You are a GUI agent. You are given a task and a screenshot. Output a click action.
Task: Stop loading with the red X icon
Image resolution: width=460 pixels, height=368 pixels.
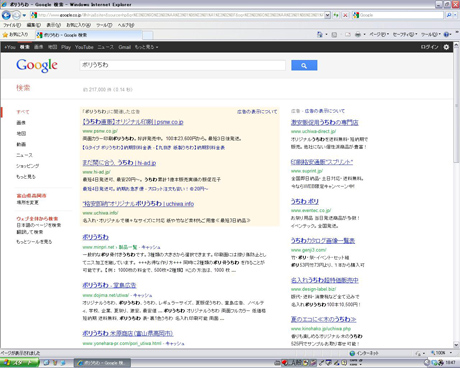coord(345,15)
